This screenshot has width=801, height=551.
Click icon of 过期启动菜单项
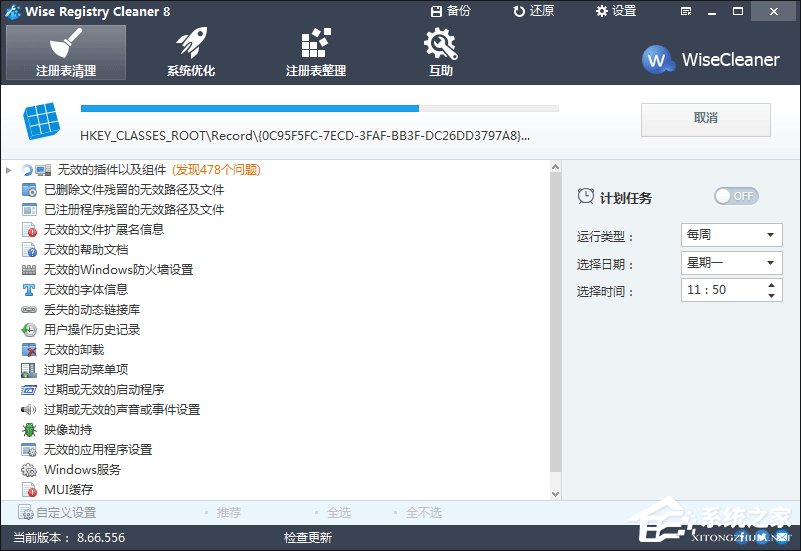coord(29,370)
